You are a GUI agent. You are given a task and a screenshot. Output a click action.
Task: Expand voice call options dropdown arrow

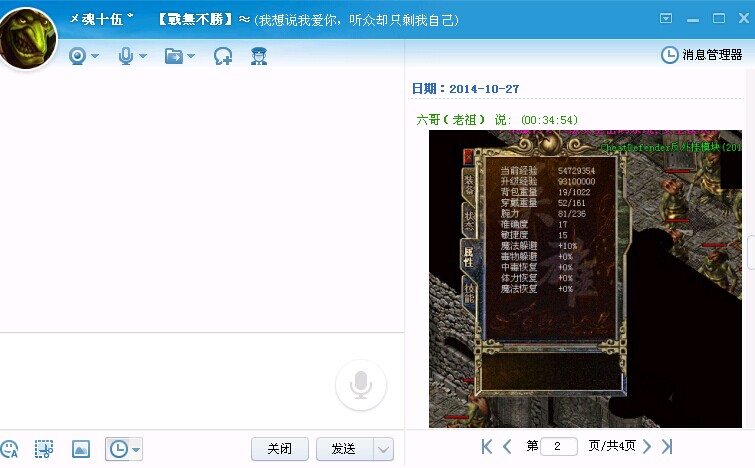point(143,56)
